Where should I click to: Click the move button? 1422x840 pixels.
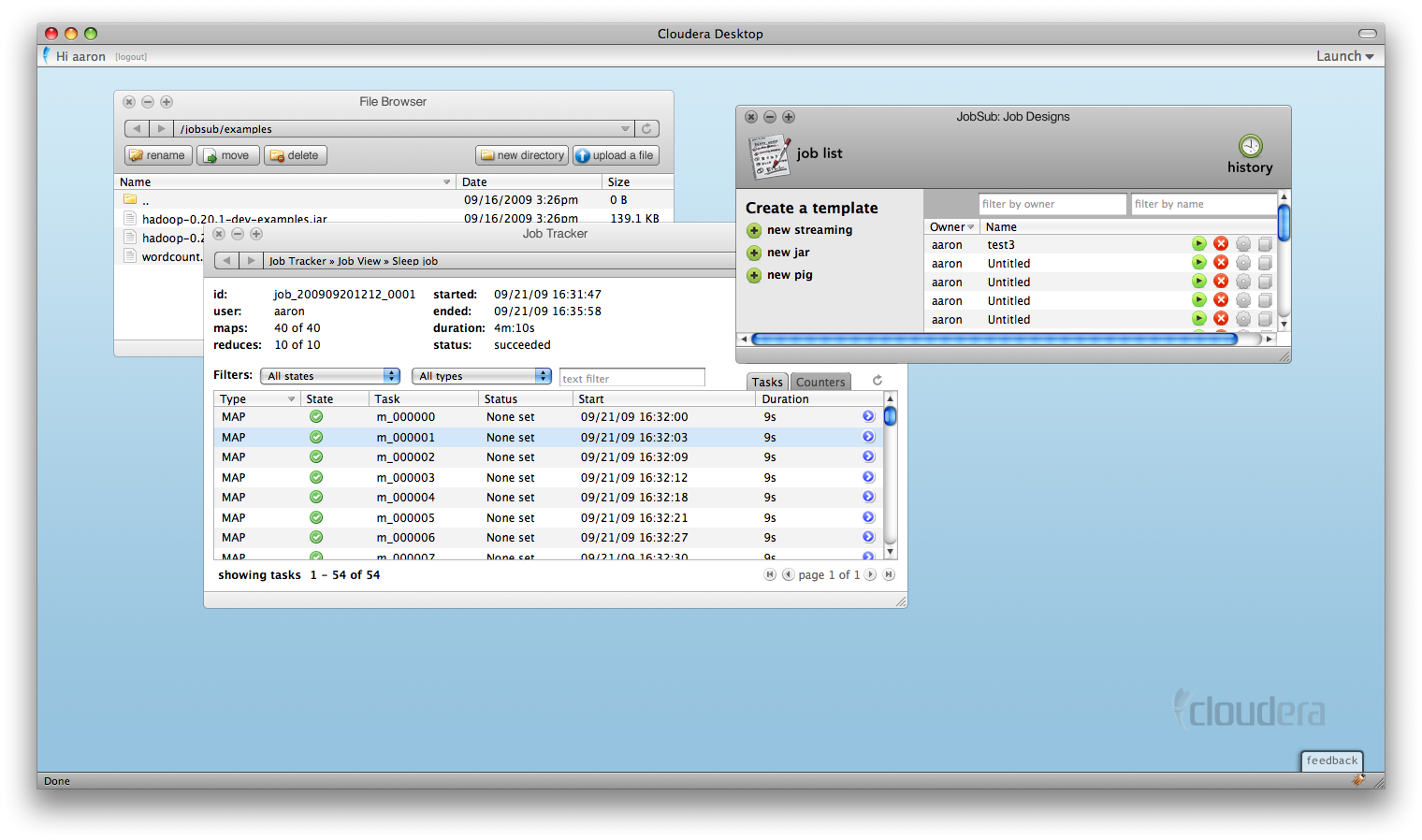pos(227,155)
